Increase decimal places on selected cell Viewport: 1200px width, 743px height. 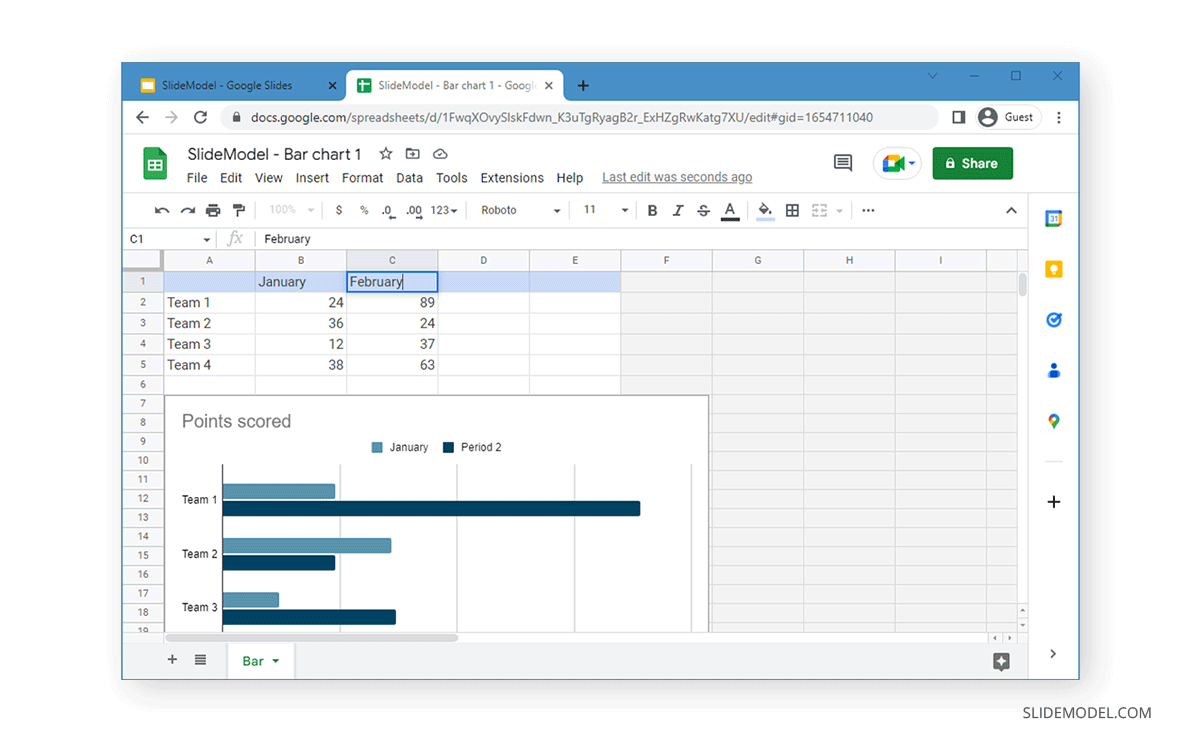click(411, 210)
